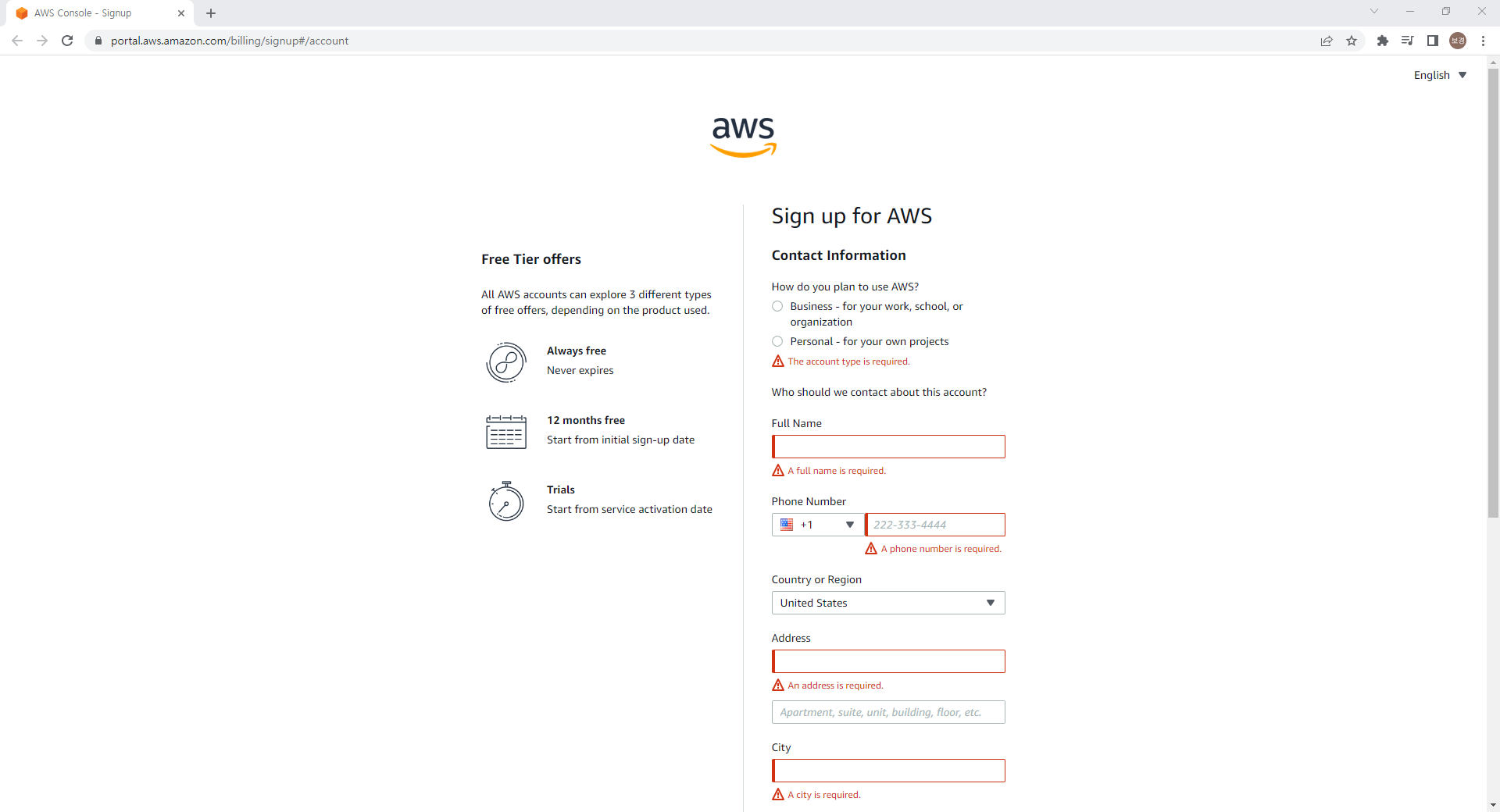Bookmark this page with the star icon

1352,41
